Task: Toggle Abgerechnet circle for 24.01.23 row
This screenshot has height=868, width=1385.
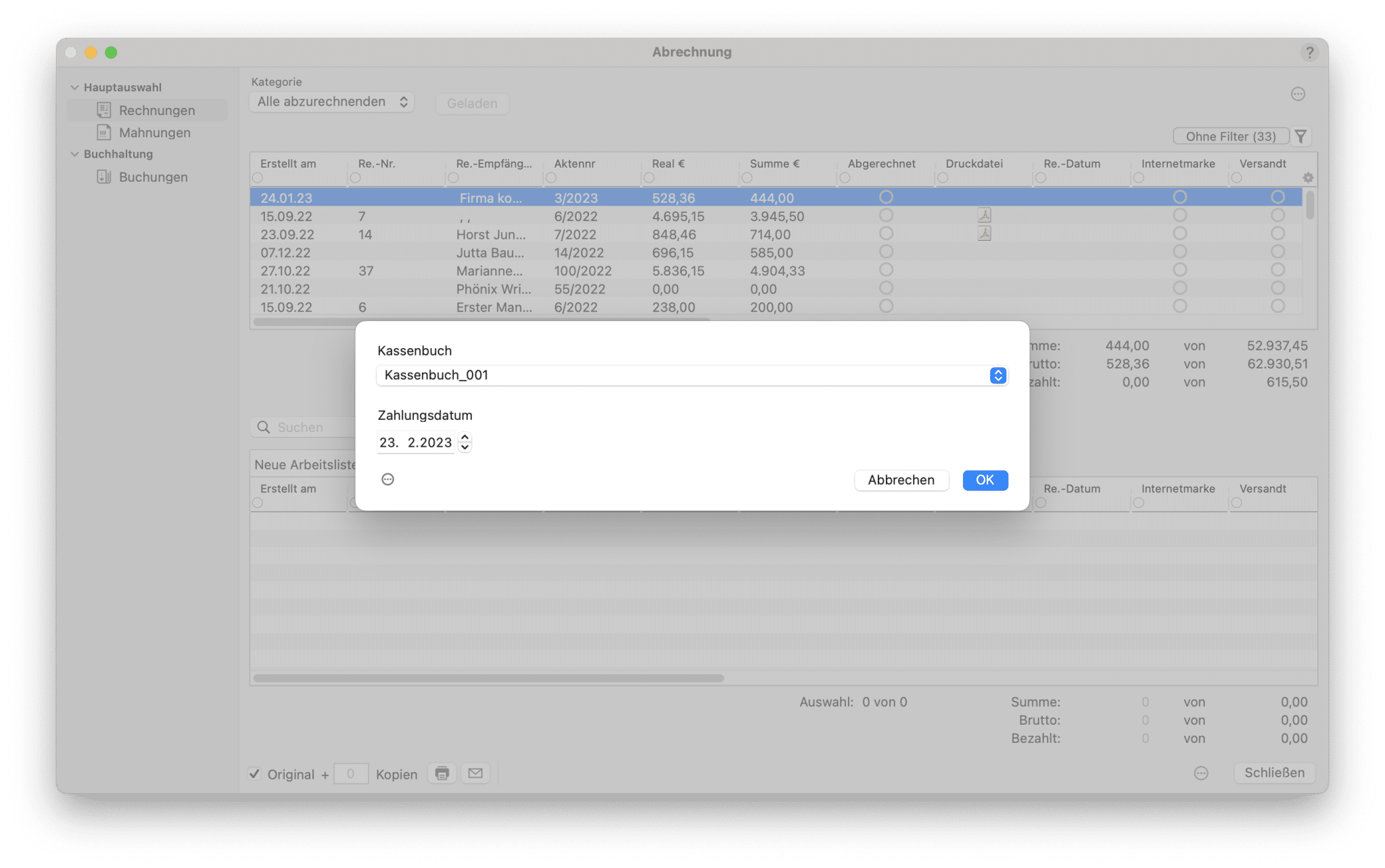Action: coord(886,197)
